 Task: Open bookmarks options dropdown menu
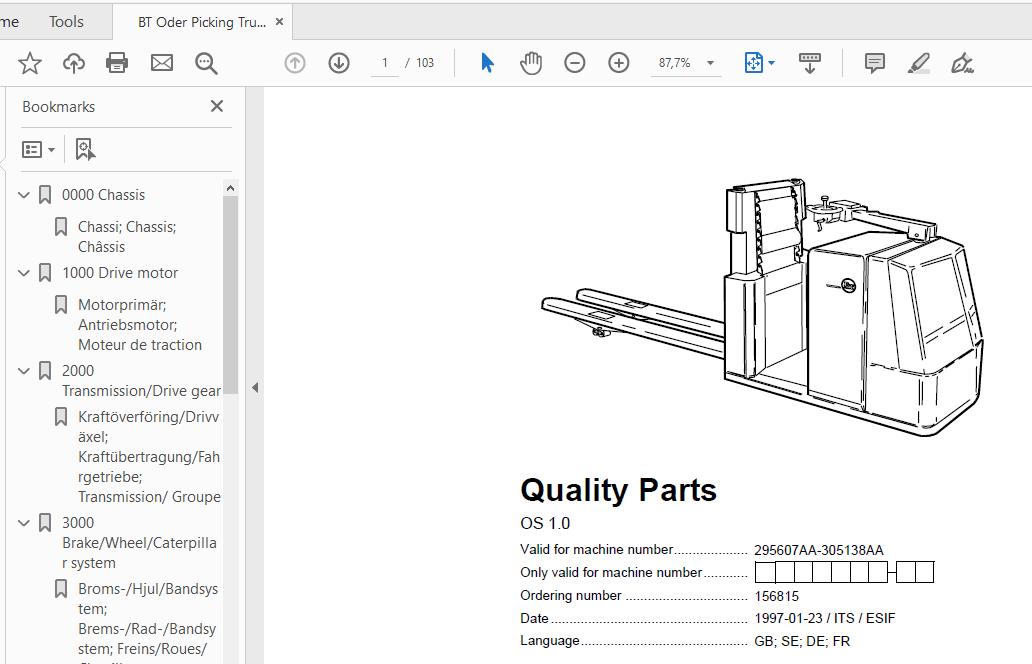click(39, 149)
